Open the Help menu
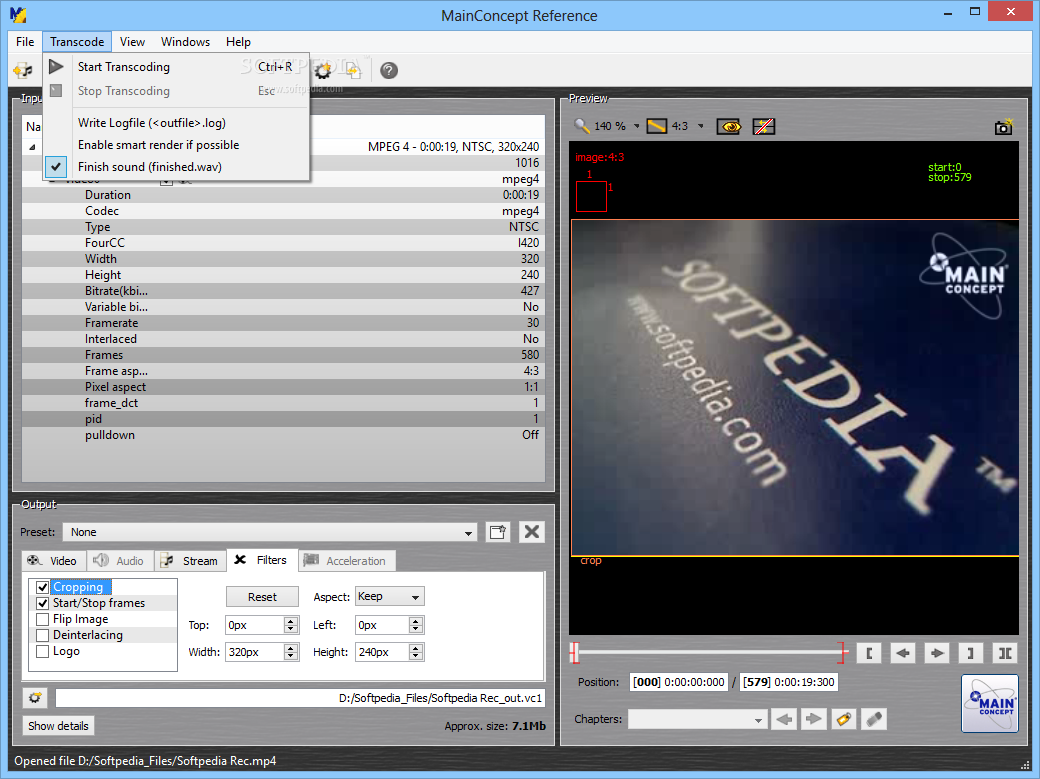1040x779 pixels. tap(238, 42)
